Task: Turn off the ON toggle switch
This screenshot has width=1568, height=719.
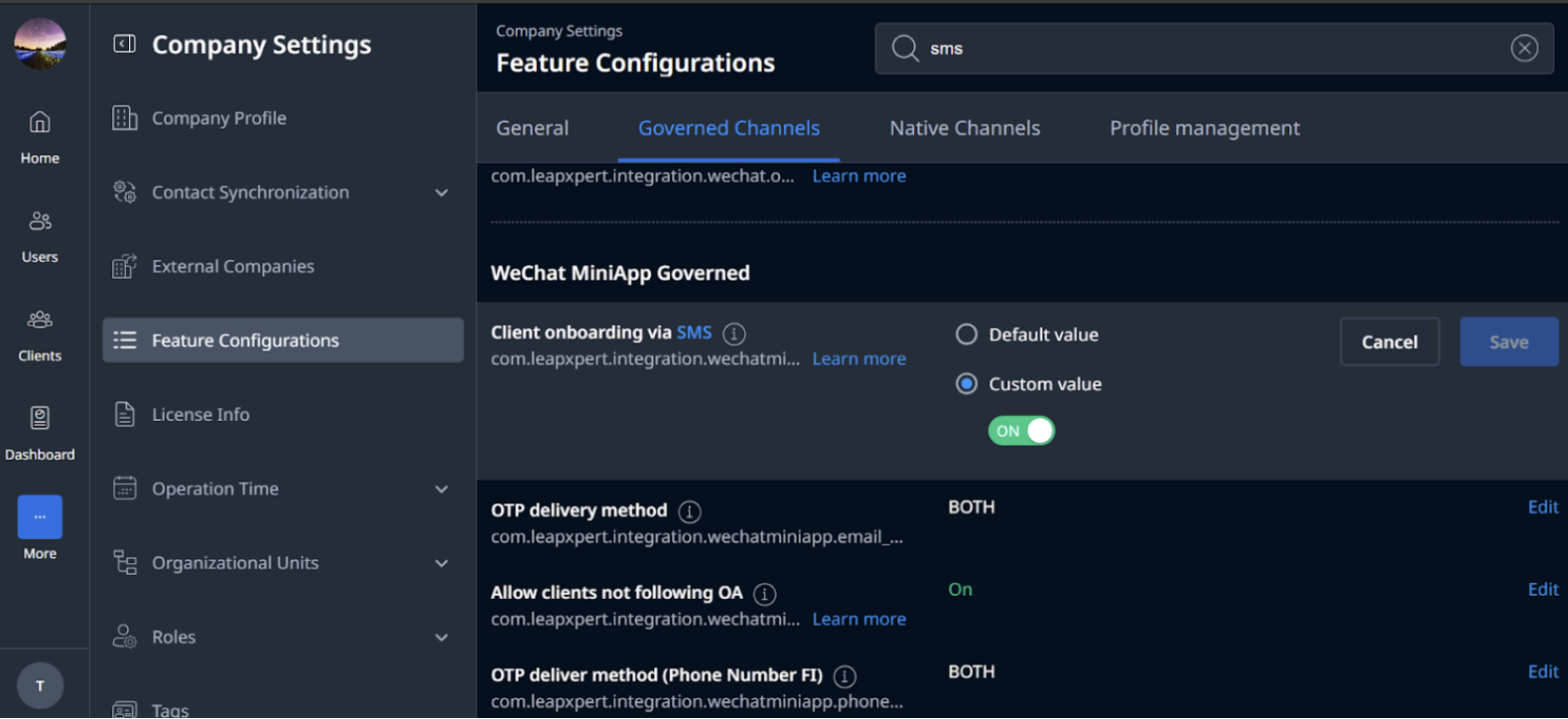Action: [x=1021, y=431]
